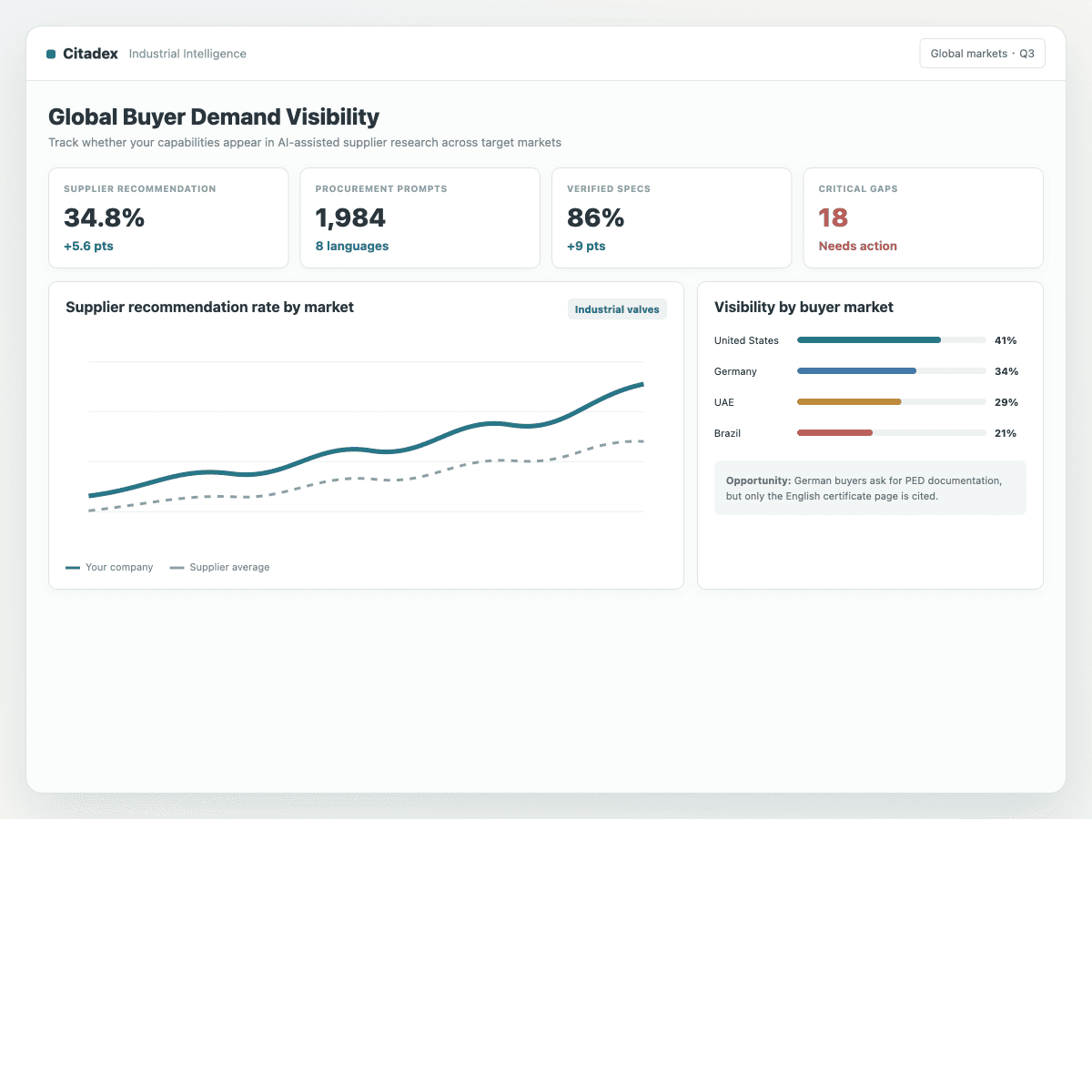Open the Procurement Prompts 1,984 card
The image size is (1092, 1092).
(x=420, y=217)
